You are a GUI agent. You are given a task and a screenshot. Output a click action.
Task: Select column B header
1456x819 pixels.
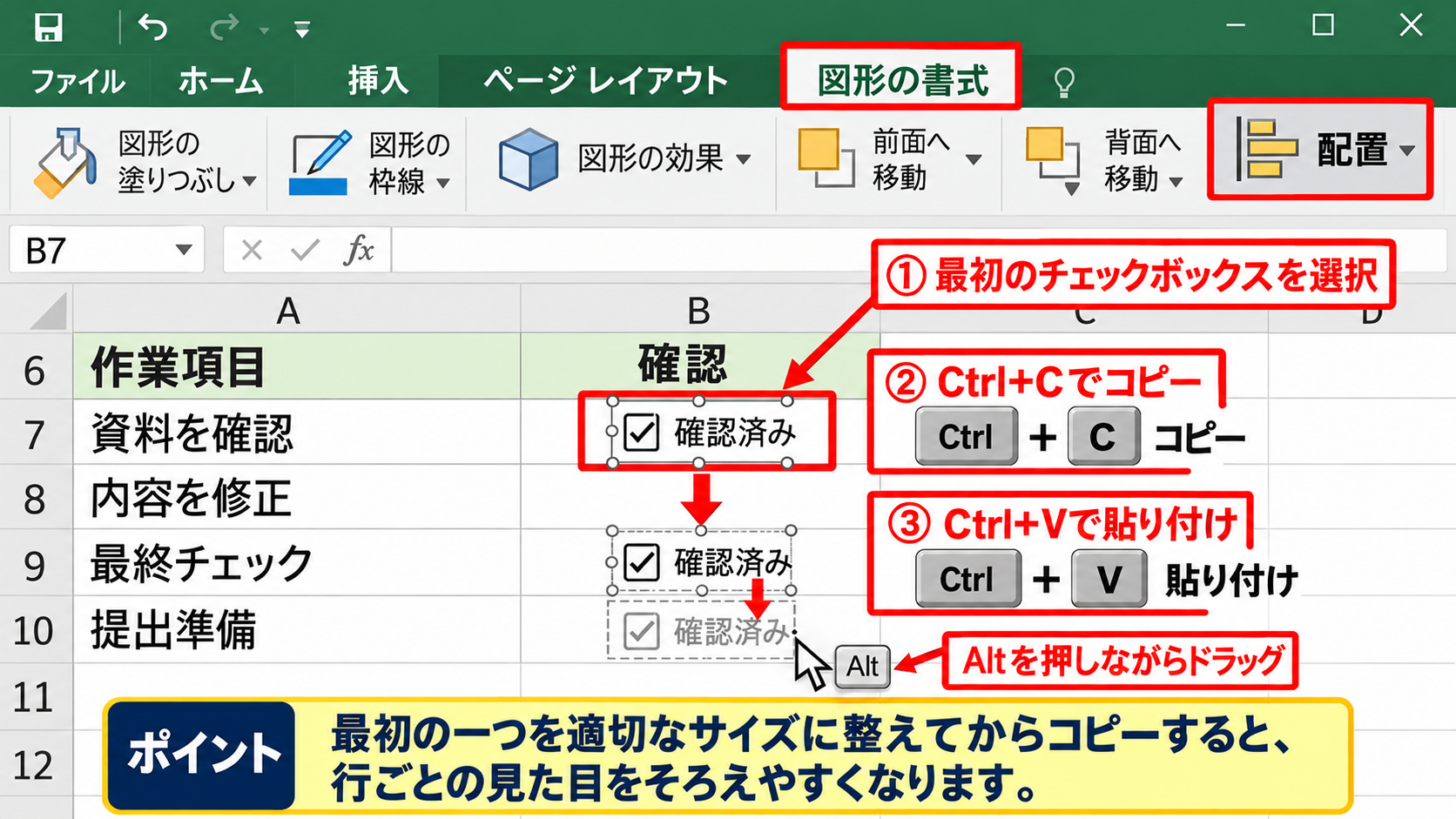(699, 311)
